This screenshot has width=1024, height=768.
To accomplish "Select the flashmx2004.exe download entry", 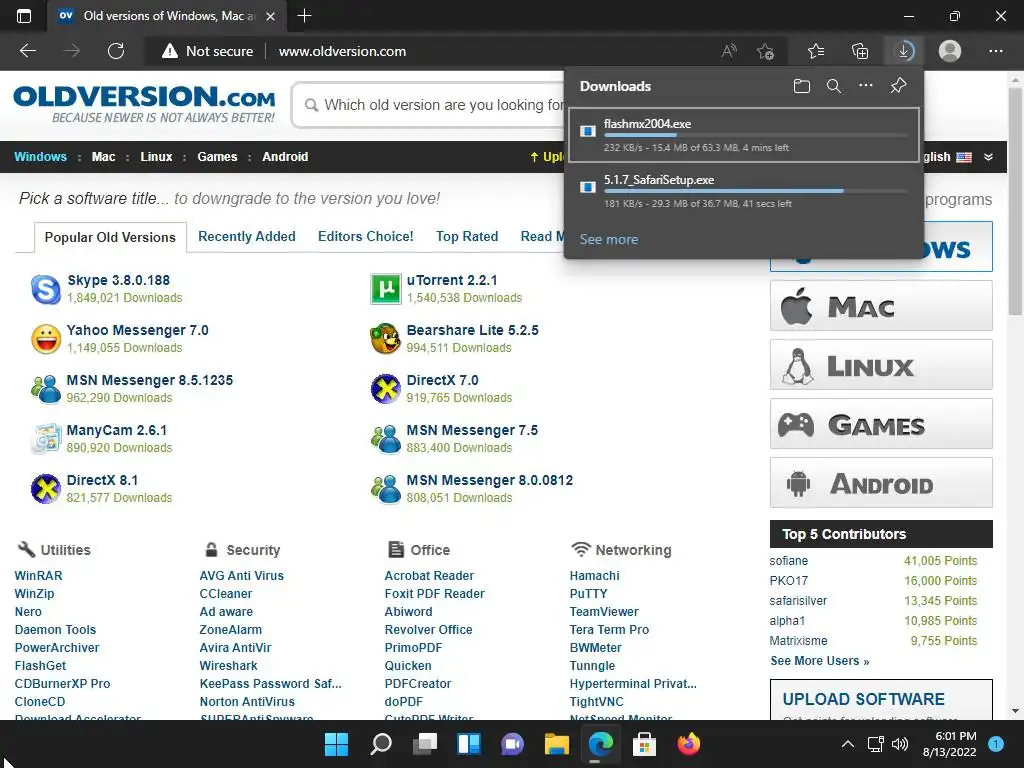I will point(744,135).
